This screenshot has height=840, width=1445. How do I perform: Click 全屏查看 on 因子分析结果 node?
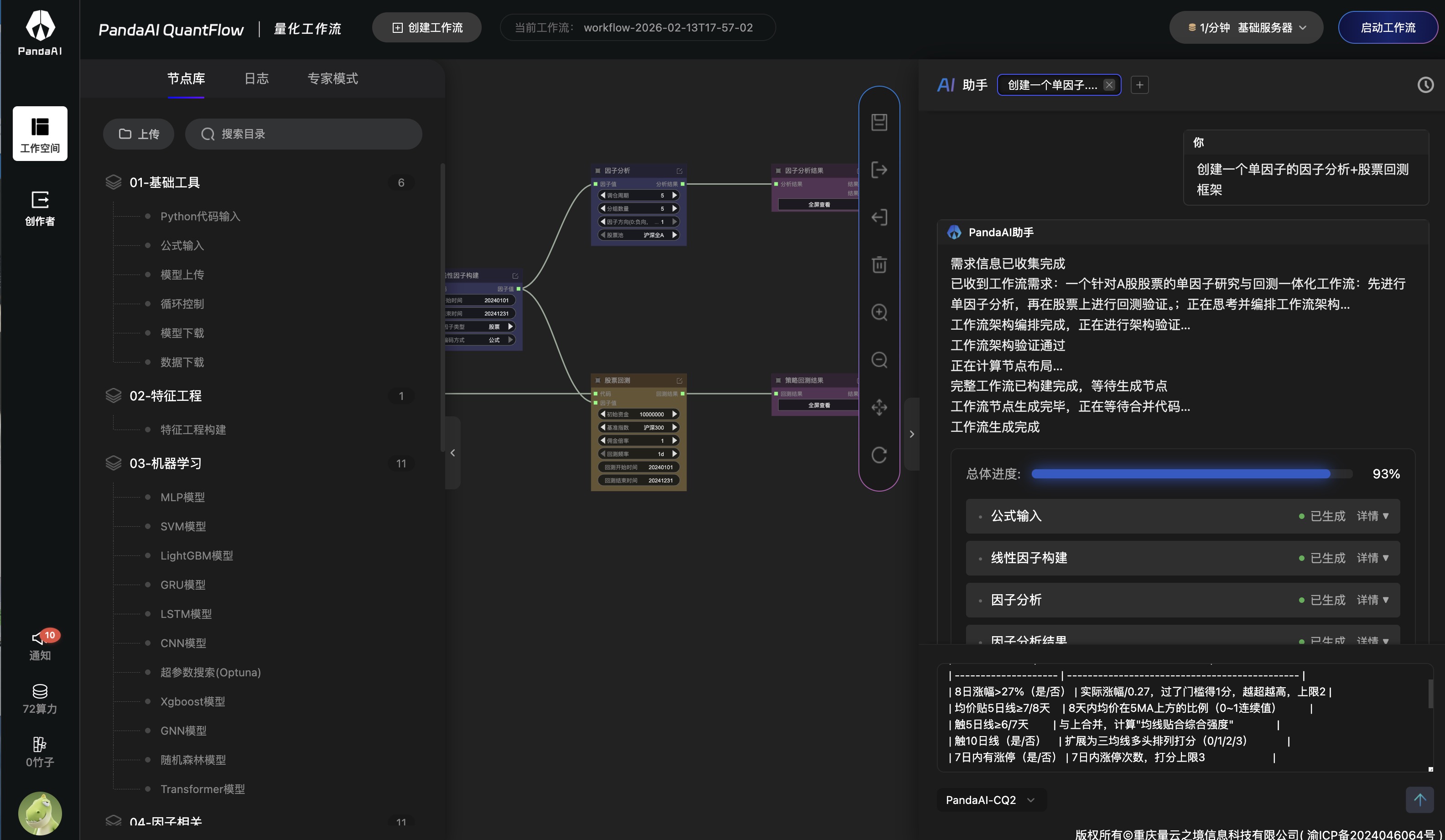point(818,205)
